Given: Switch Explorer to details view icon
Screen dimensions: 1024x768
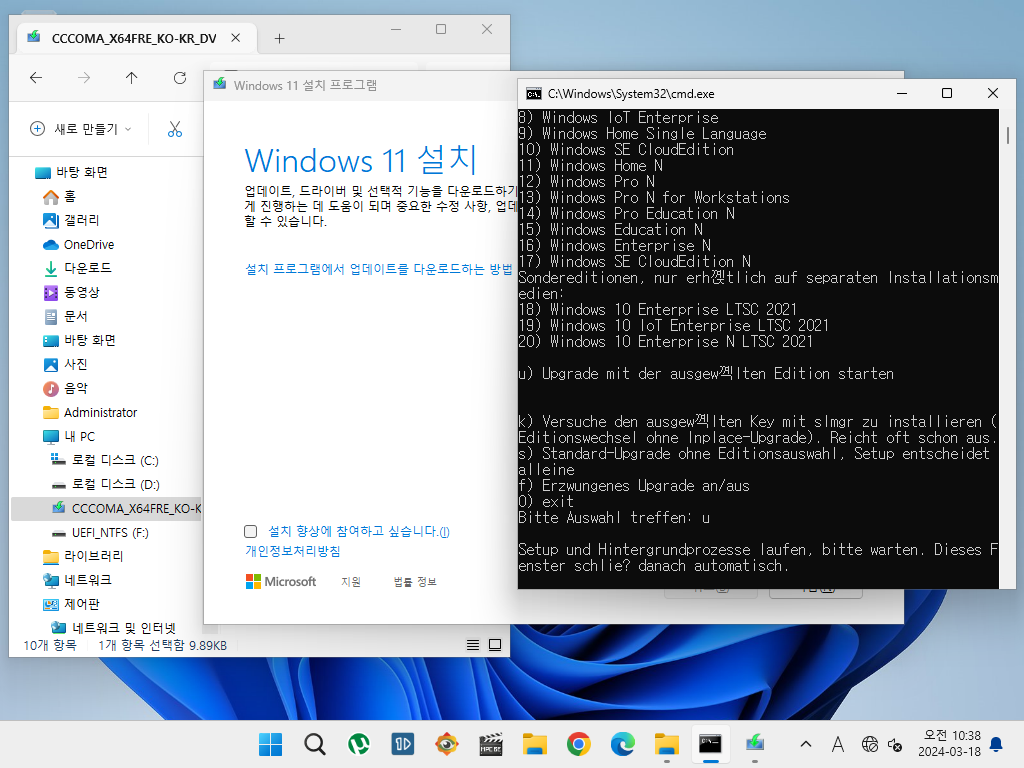Looking at the screenshot, I should [x=473, y=645].
